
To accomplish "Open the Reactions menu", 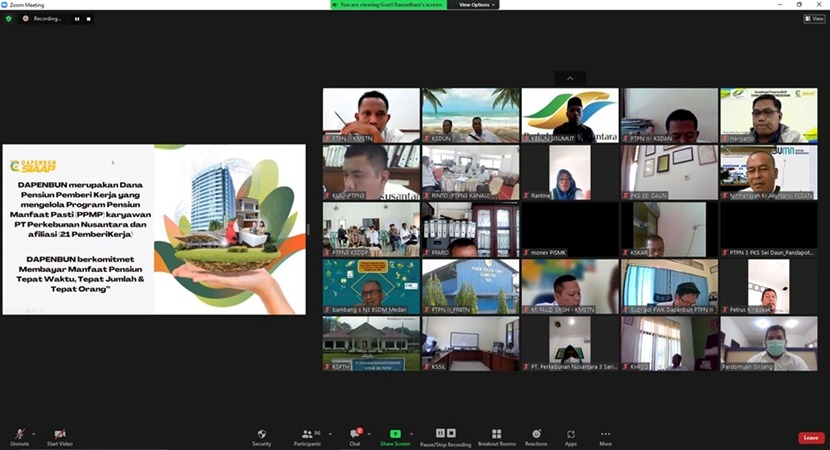I will point(536,435).
